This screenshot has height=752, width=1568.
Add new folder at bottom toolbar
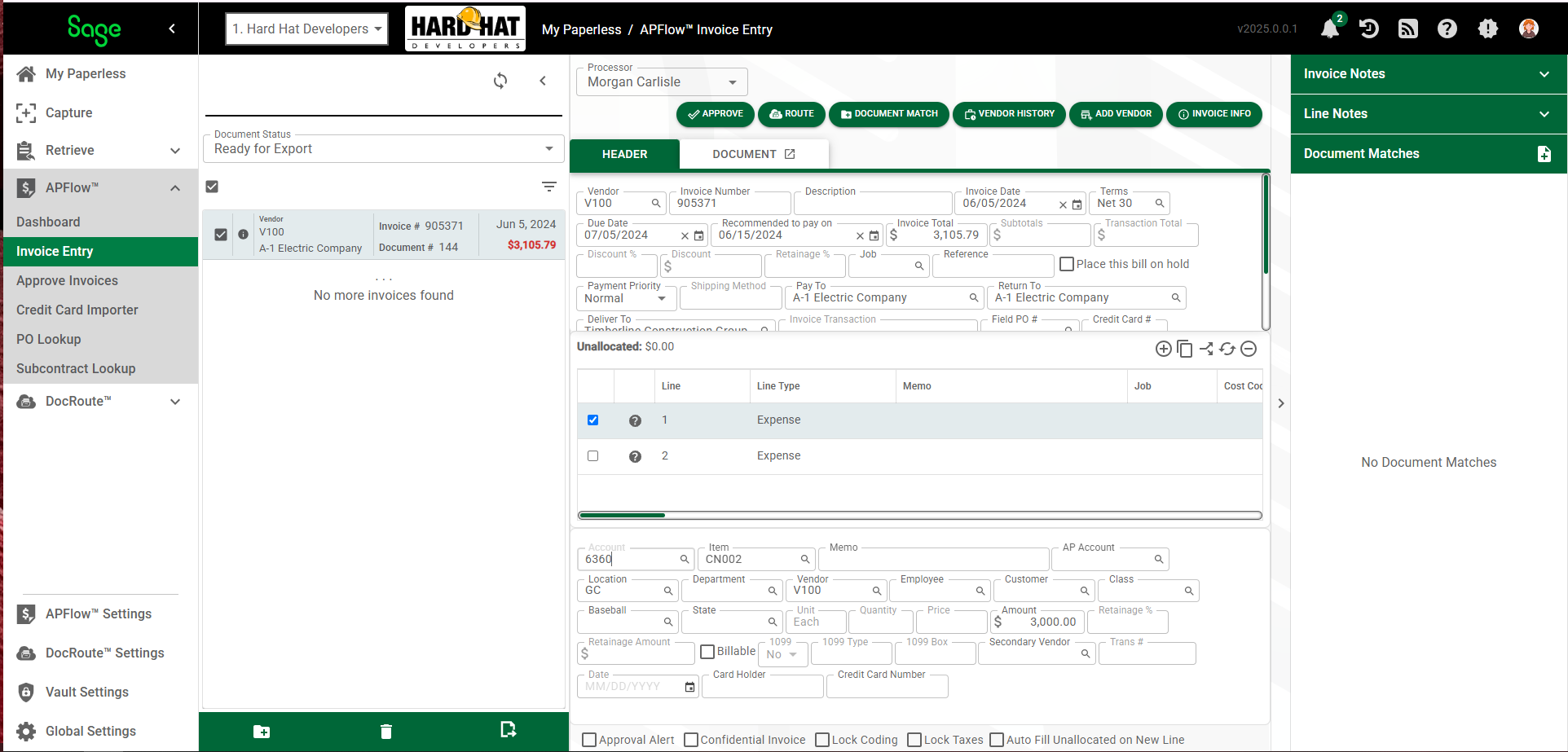pyautogui.click(x=262, y=732)
